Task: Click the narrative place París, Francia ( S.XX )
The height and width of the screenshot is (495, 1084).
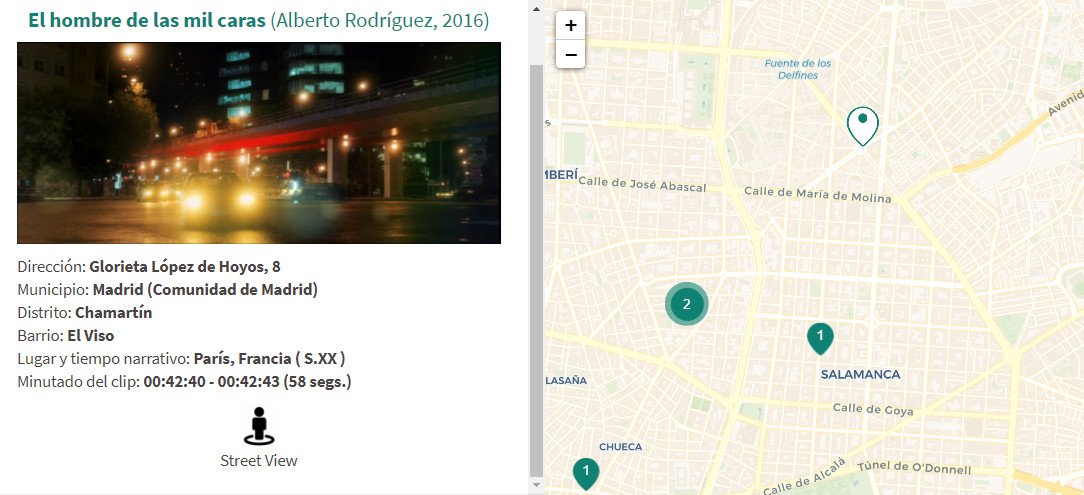Action: click(x=270, y=359)
